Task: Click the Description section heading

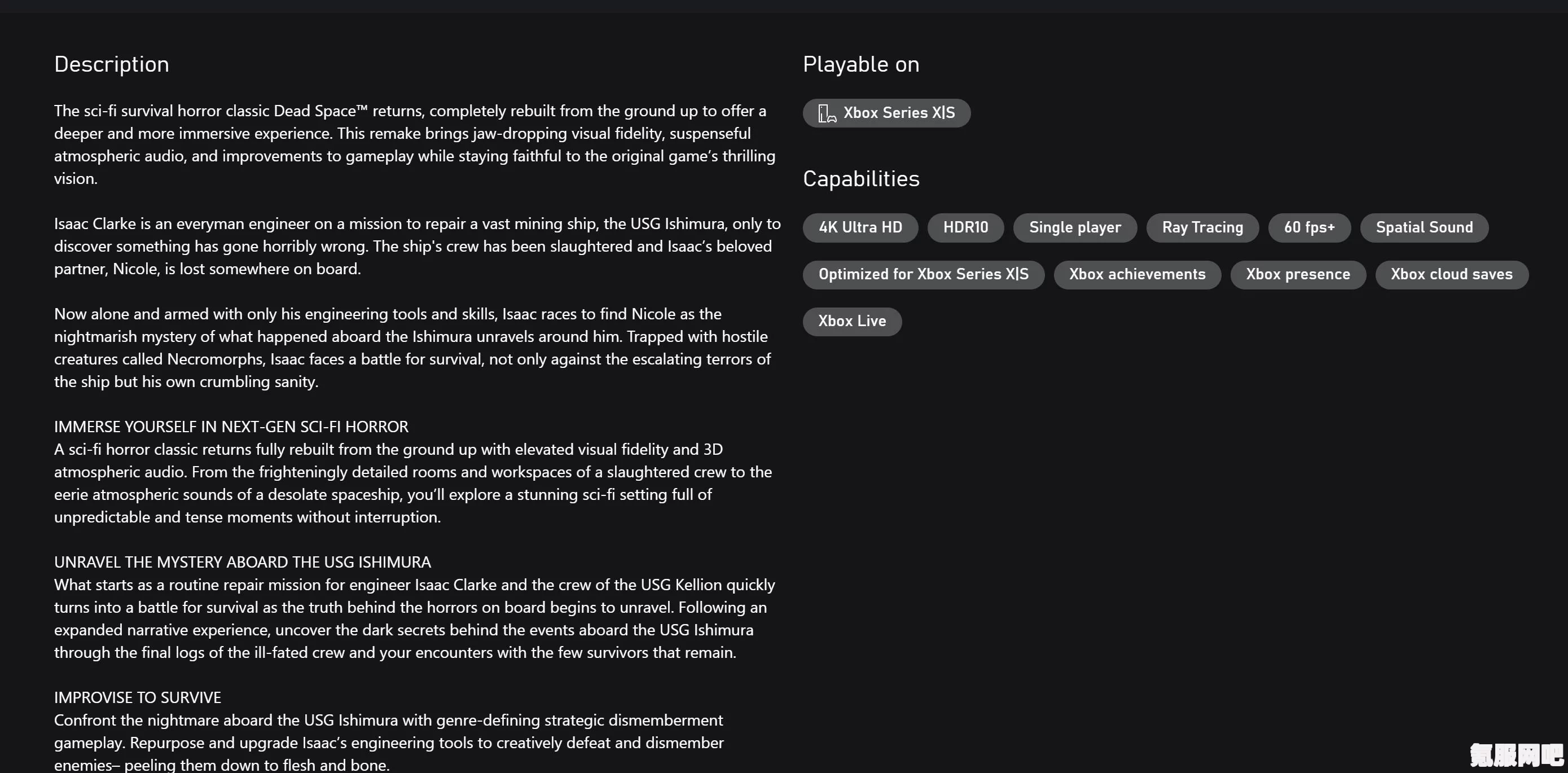Action: (x=111, y=64)
